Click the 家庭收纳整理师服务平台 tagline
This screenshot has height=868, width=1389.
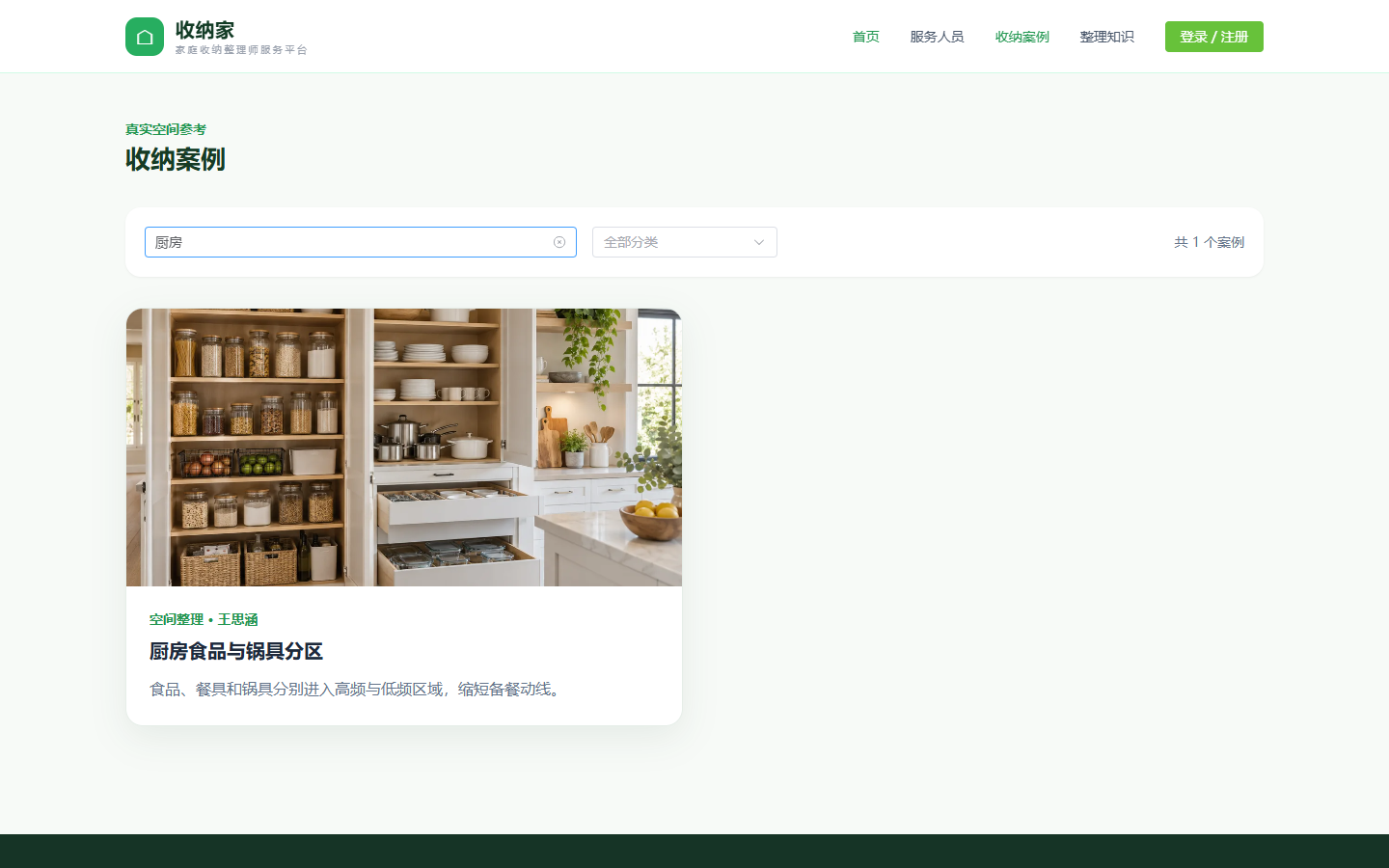pyautogui.click(x=241, y=50)
